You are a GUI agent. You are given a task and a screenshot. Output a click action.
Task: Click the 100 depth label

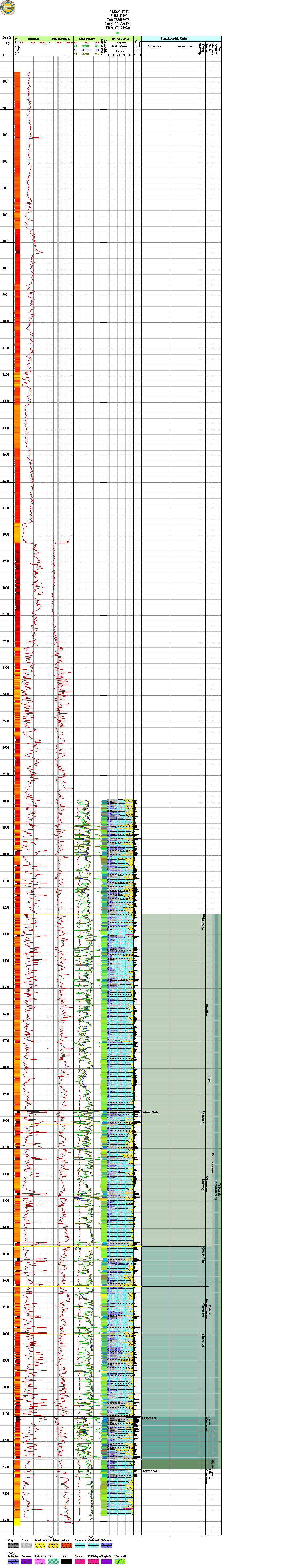point(5,82)
